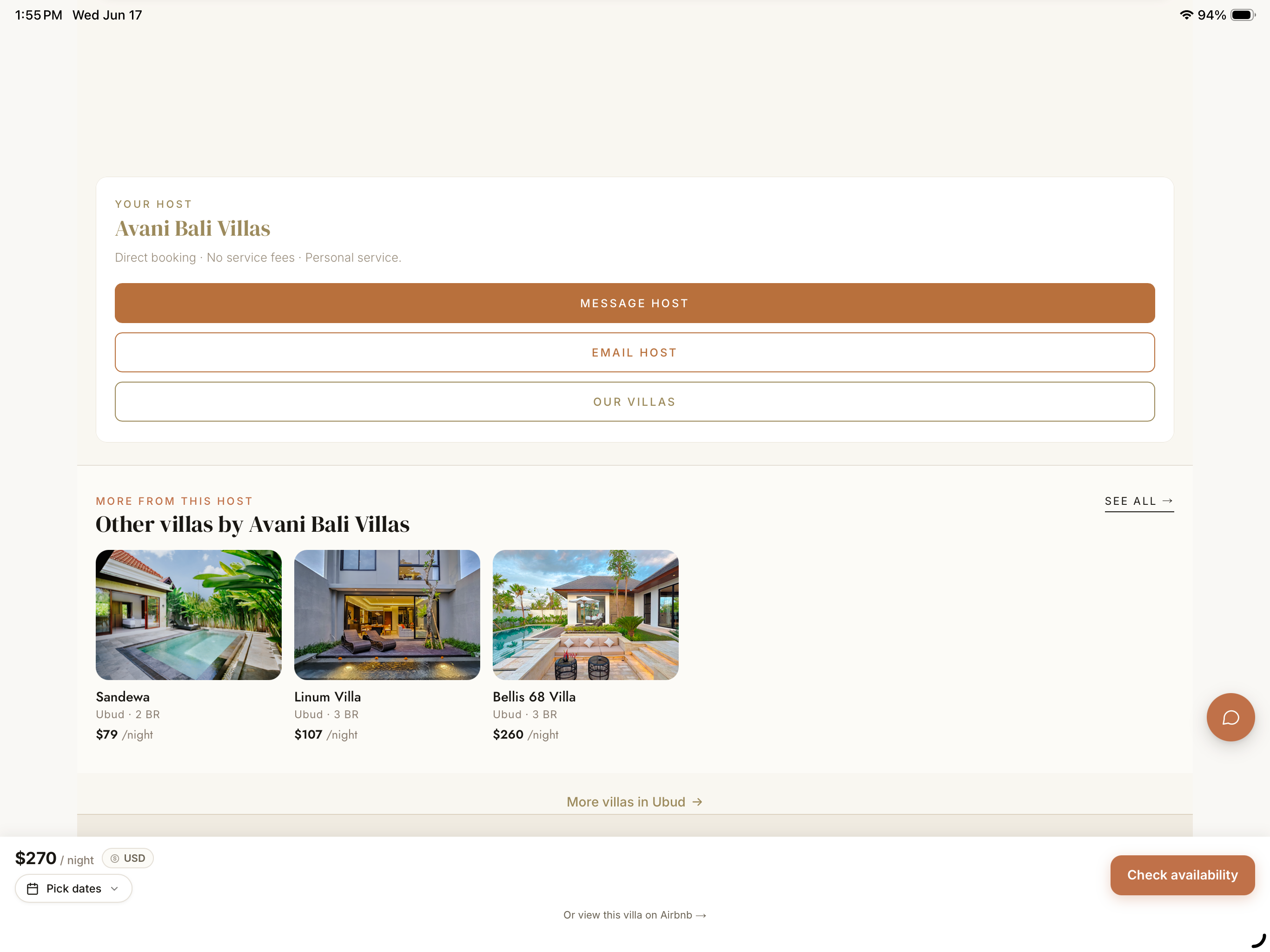Viewport: 1270px width, 952px height.
Task: Click the Message Host button
Action: click(635, 303)
